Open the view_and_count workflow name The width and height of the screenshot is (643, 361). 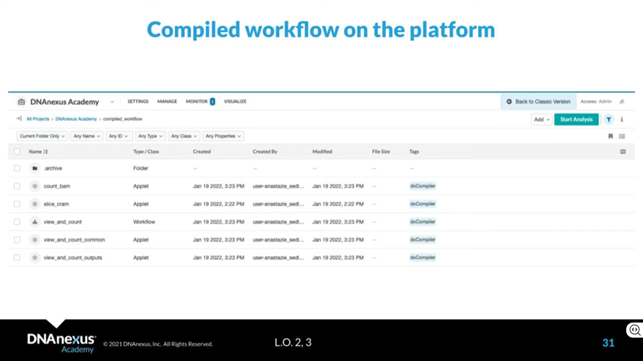tap(63, 222)
